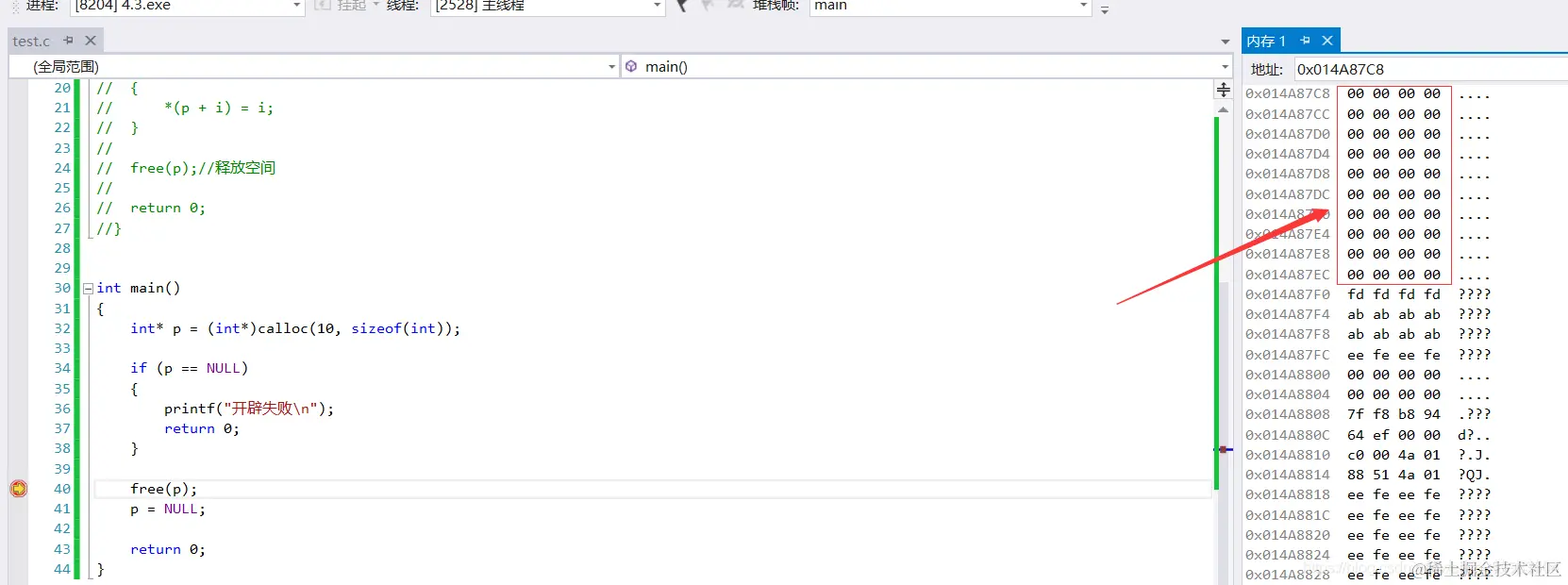Screen dimensions: 1568x585
Task: Click the free(p); statement on line 40
Action: (164, 489)
